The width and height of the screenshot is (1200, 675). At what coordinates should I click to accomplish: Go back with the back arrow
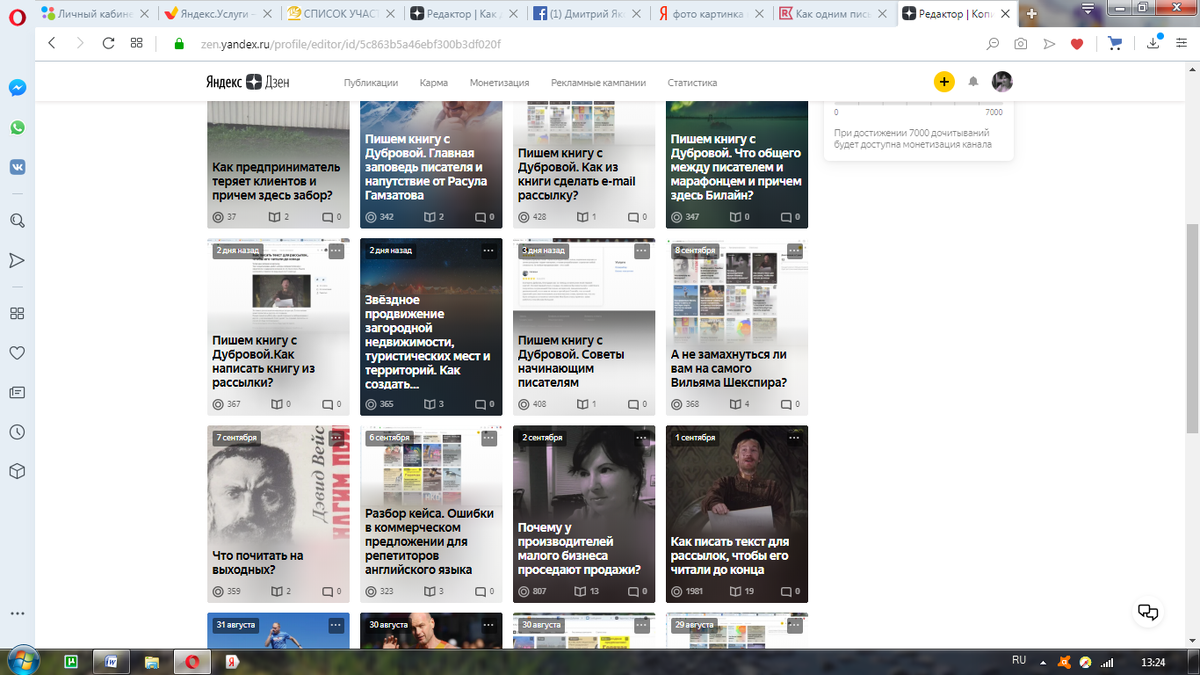52,44
